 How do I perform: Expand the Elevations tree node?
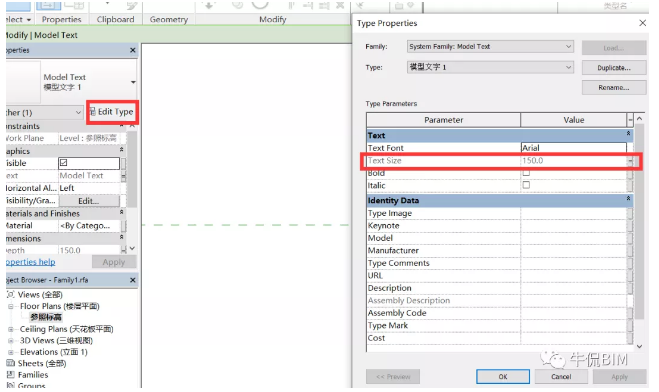click(11, 352)
